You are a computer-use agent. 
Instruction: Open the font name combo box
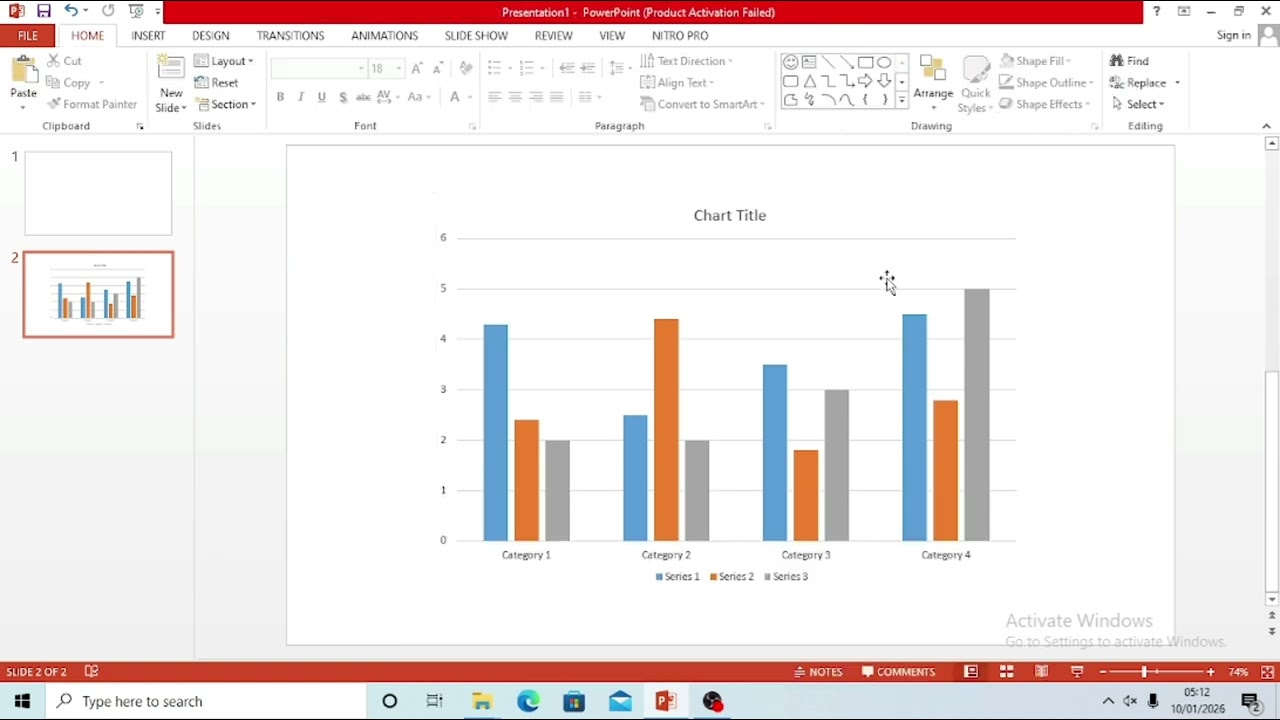coord(319,68)
